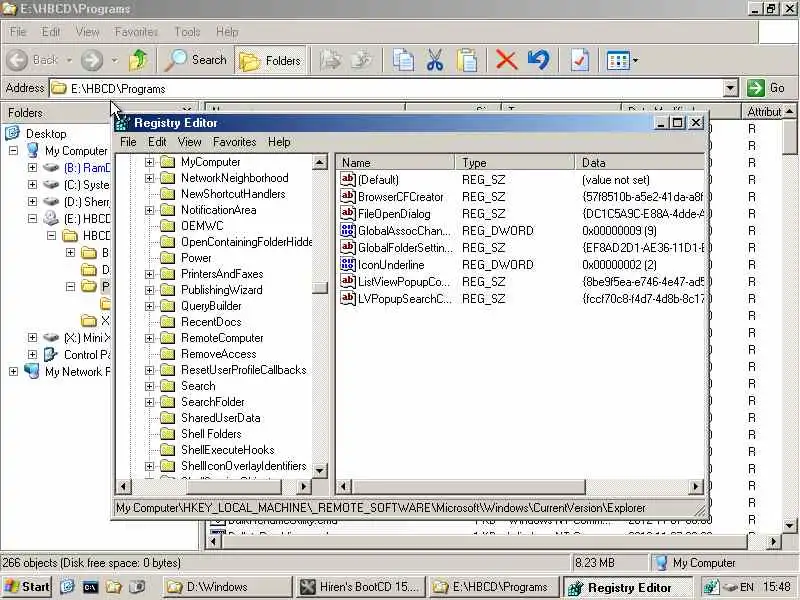Click the Explorer address field
800x600 pixels.
[x=387, y=88]
